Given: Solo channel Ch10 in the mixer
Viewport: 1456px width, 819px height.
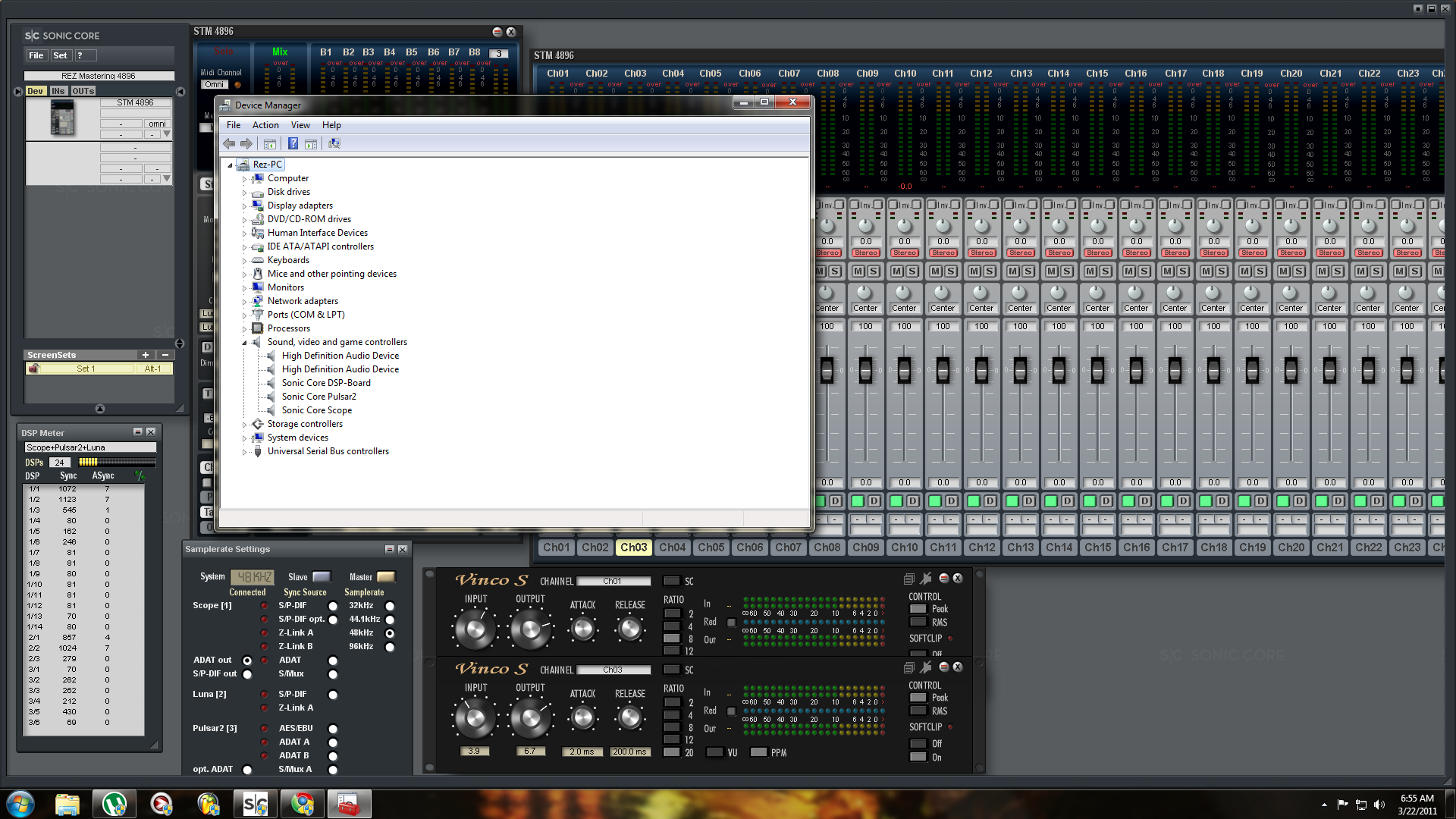Looking at the screenshot, I should [912, 271].
